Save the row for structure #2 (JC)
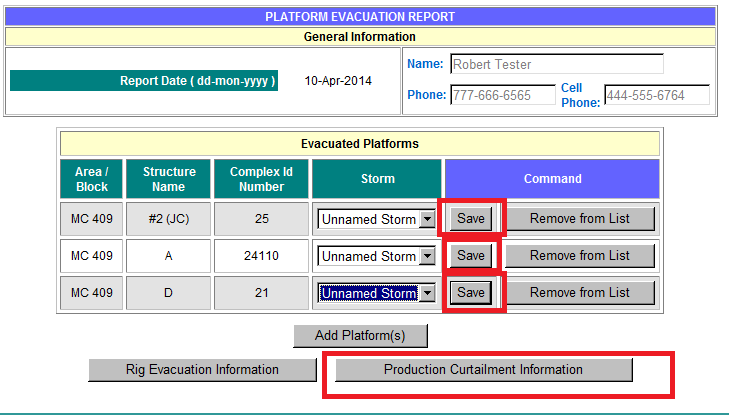The height and width of the screenshot is (418, 729). click(x=471, y=218)
